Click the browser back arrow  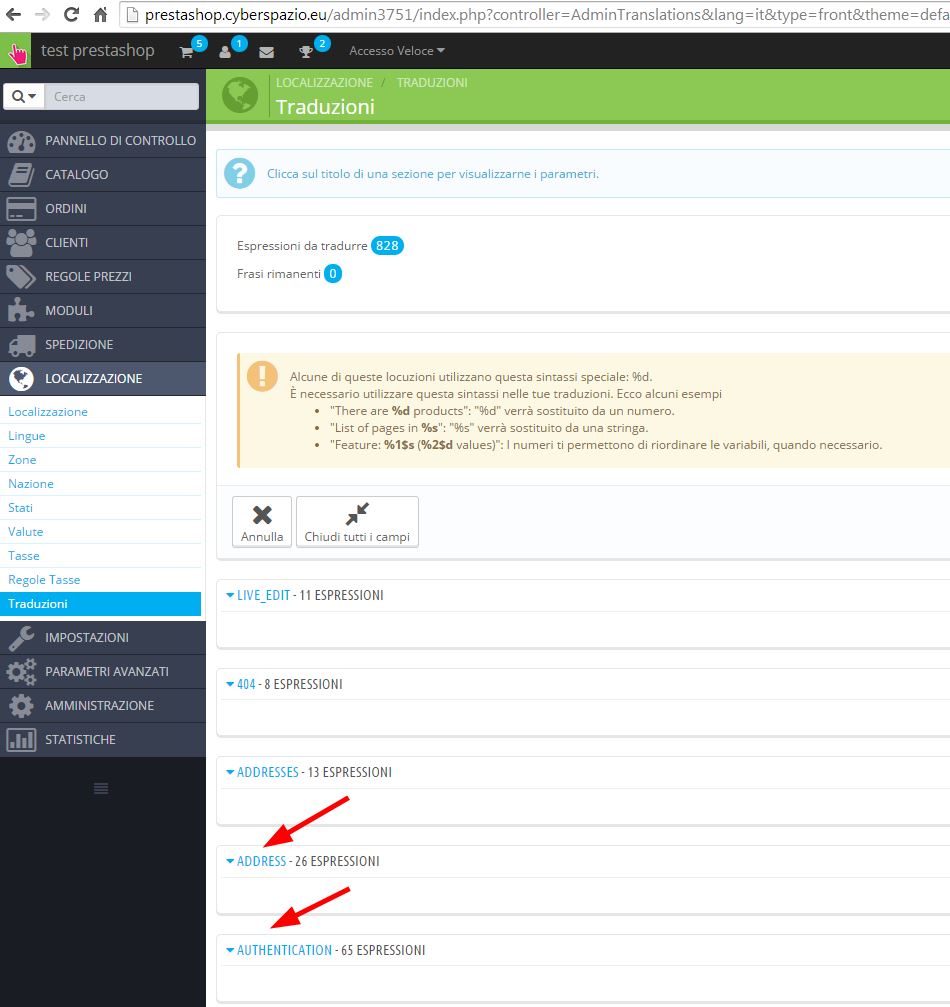click(x=13, y=14)
